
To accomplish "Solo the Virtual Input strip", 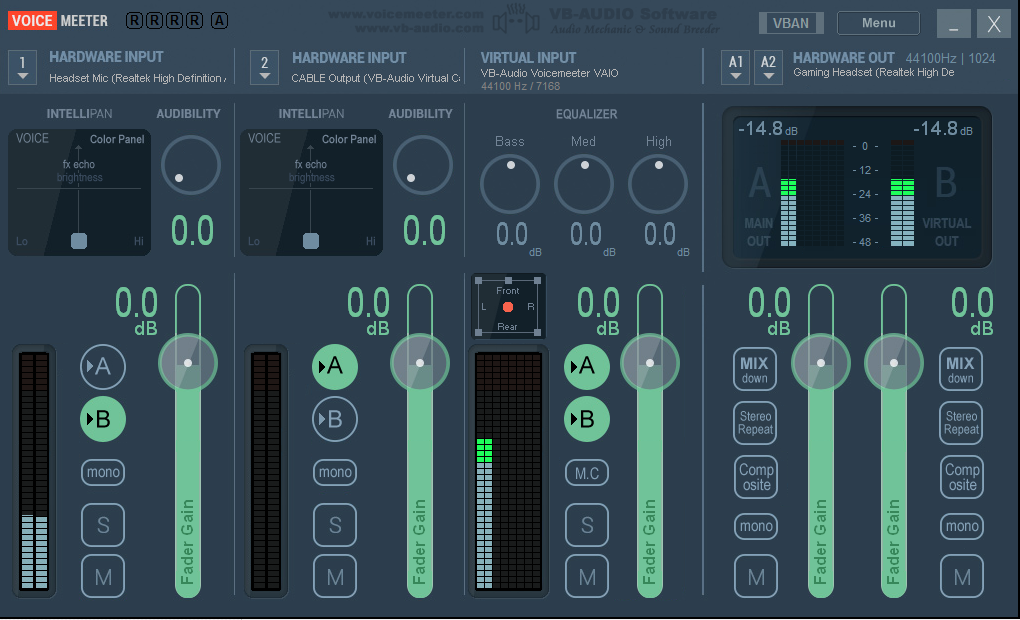I will pos(586,524).
